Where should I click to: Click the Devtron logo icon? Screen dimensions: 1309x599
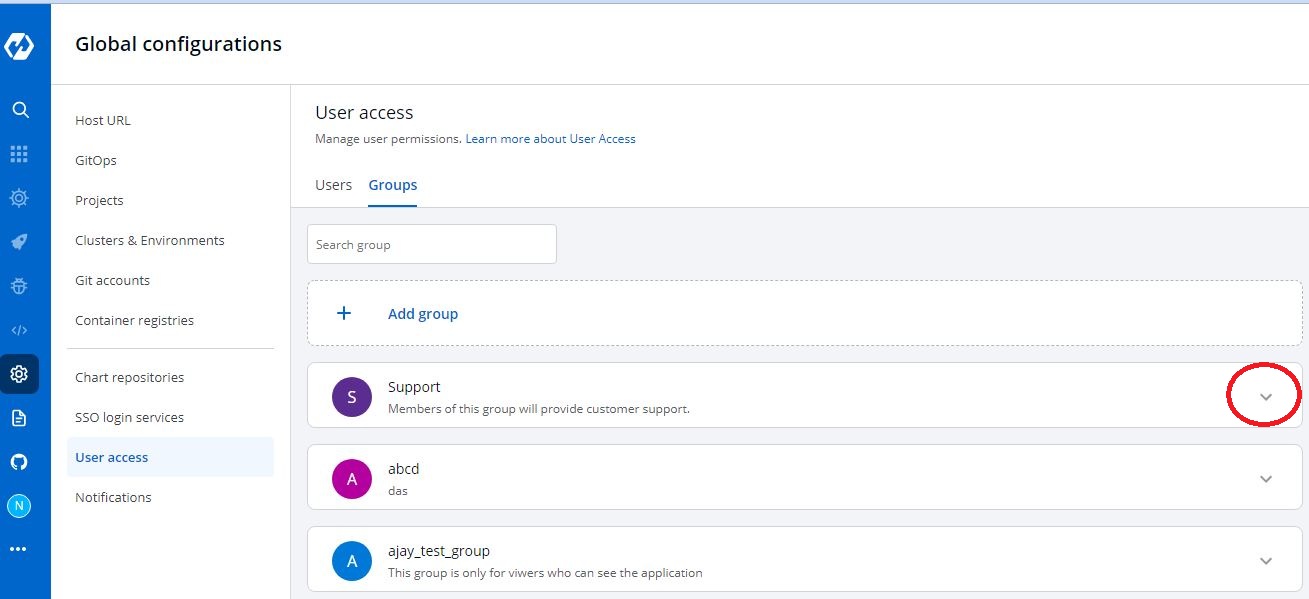coord(19,46)
